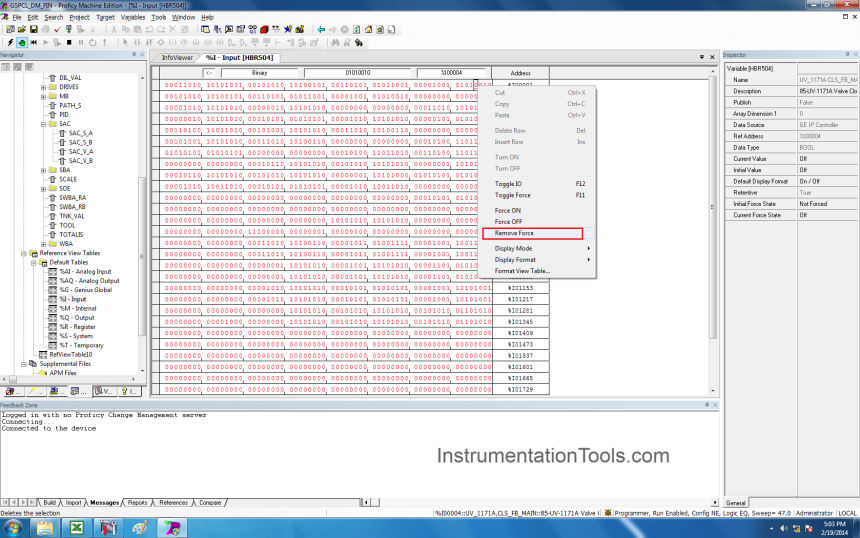Click the General tab in Inspector
The image size is (860, 538).
coord(735,502)
